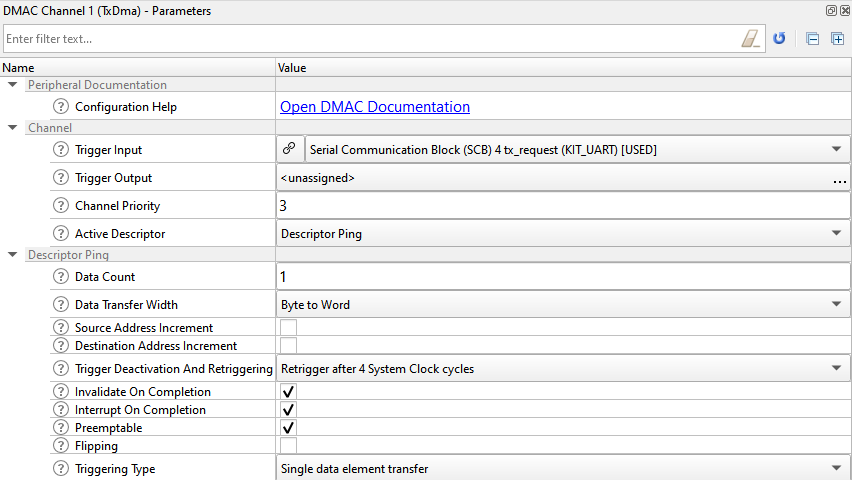Open help icon for Configuration Help
The height and width of the screenshot is (480, 852).
tap(61, 107)
